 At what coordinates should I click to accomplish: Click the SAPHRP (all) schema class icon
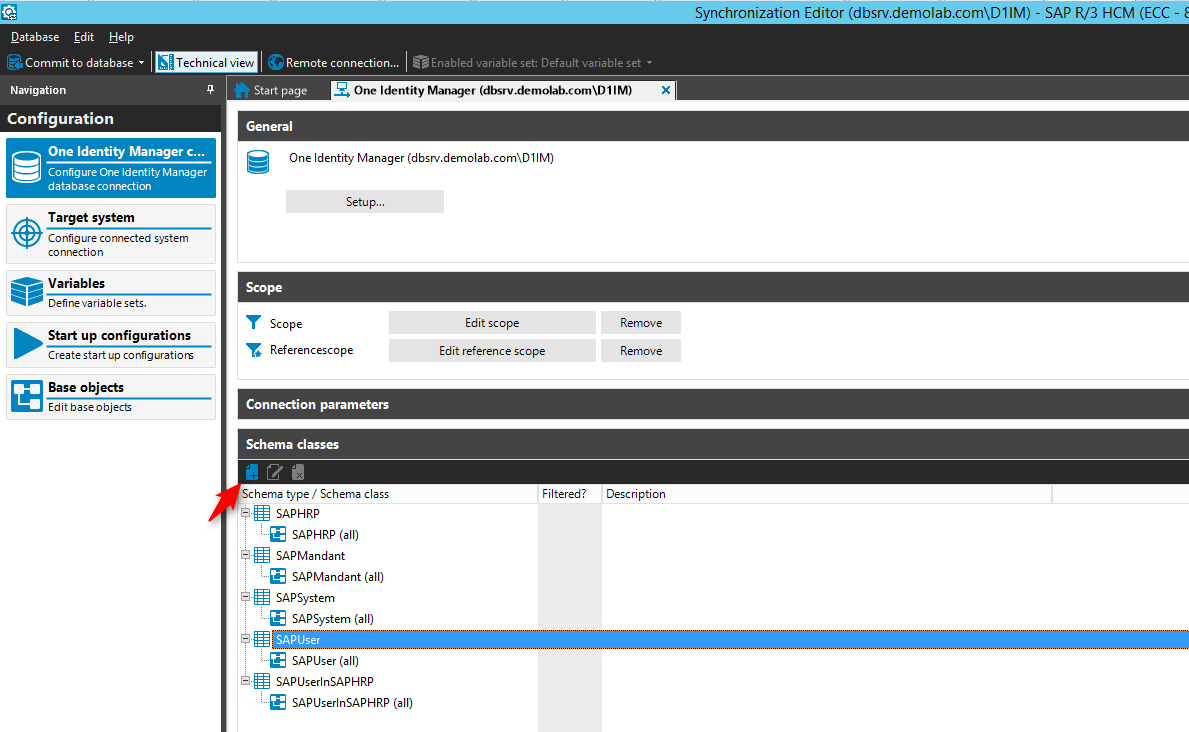tap(278, 534)
